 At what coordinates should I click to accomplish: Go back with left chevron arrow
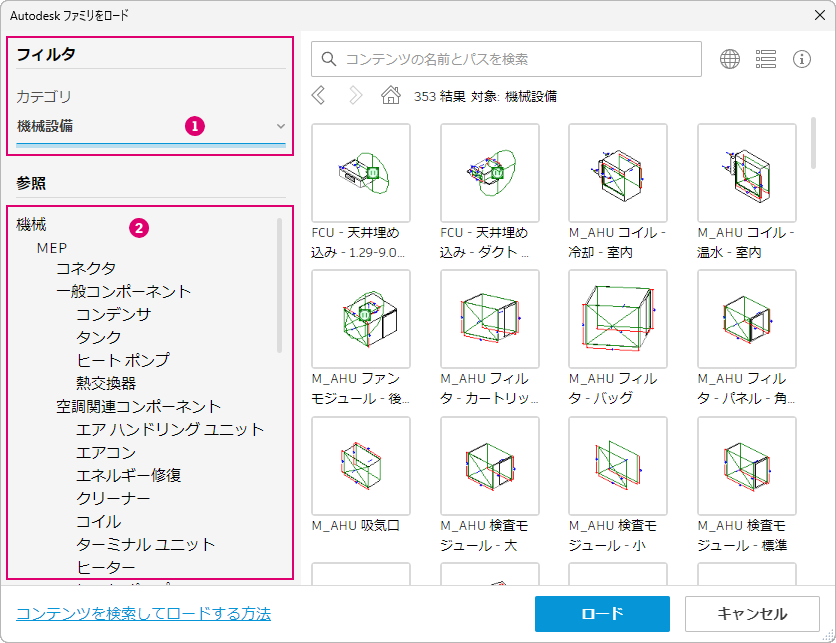319,96
